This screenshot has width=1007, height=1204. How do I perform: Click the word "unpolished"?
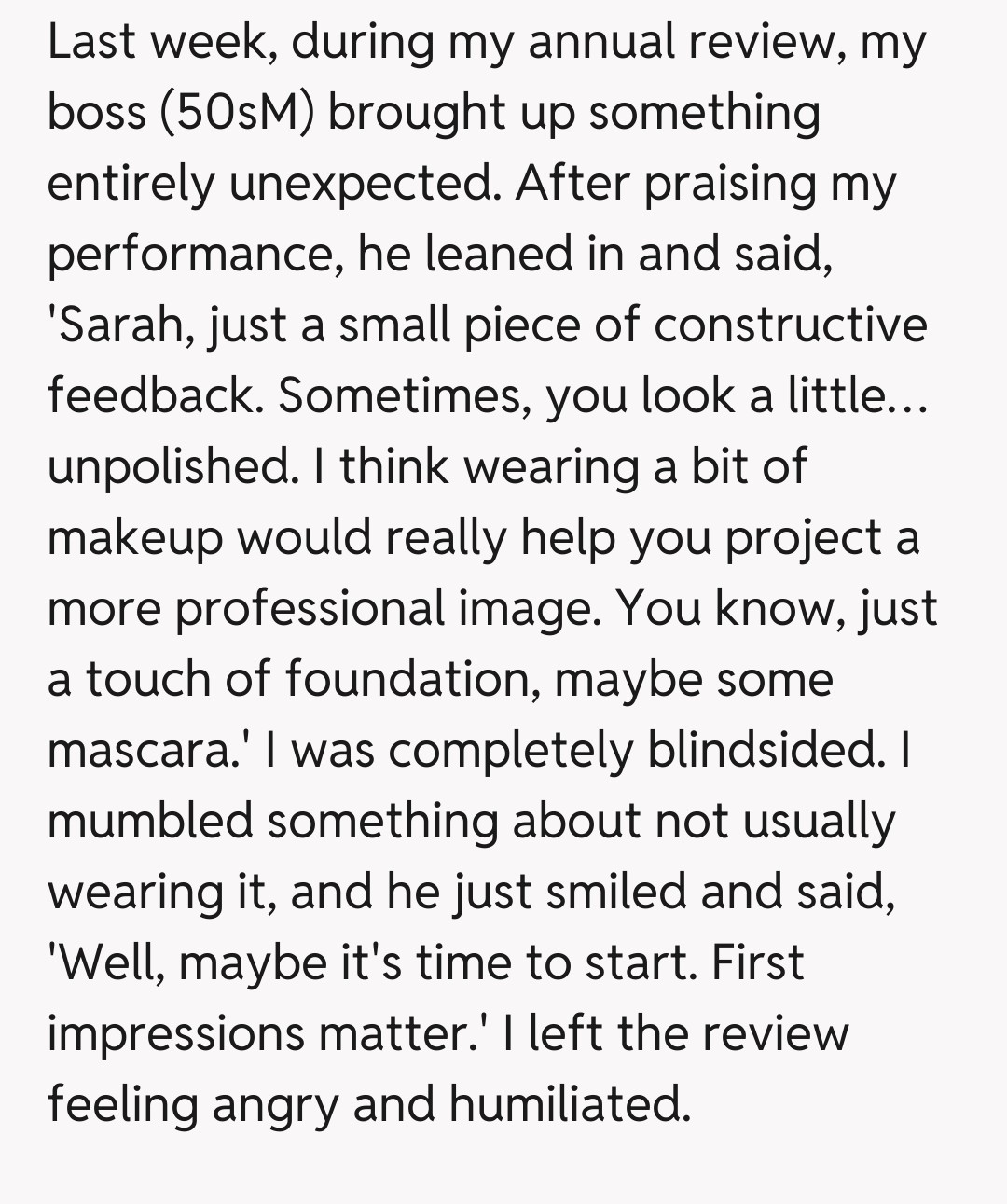168,467
